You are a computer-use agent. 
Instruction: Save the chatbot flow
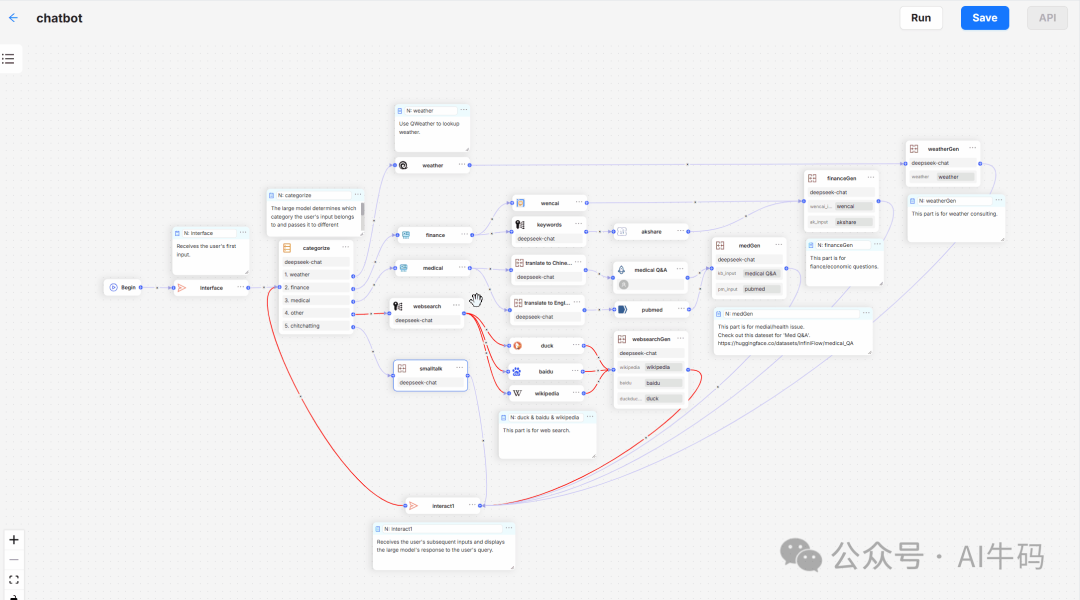click(984, 18)
